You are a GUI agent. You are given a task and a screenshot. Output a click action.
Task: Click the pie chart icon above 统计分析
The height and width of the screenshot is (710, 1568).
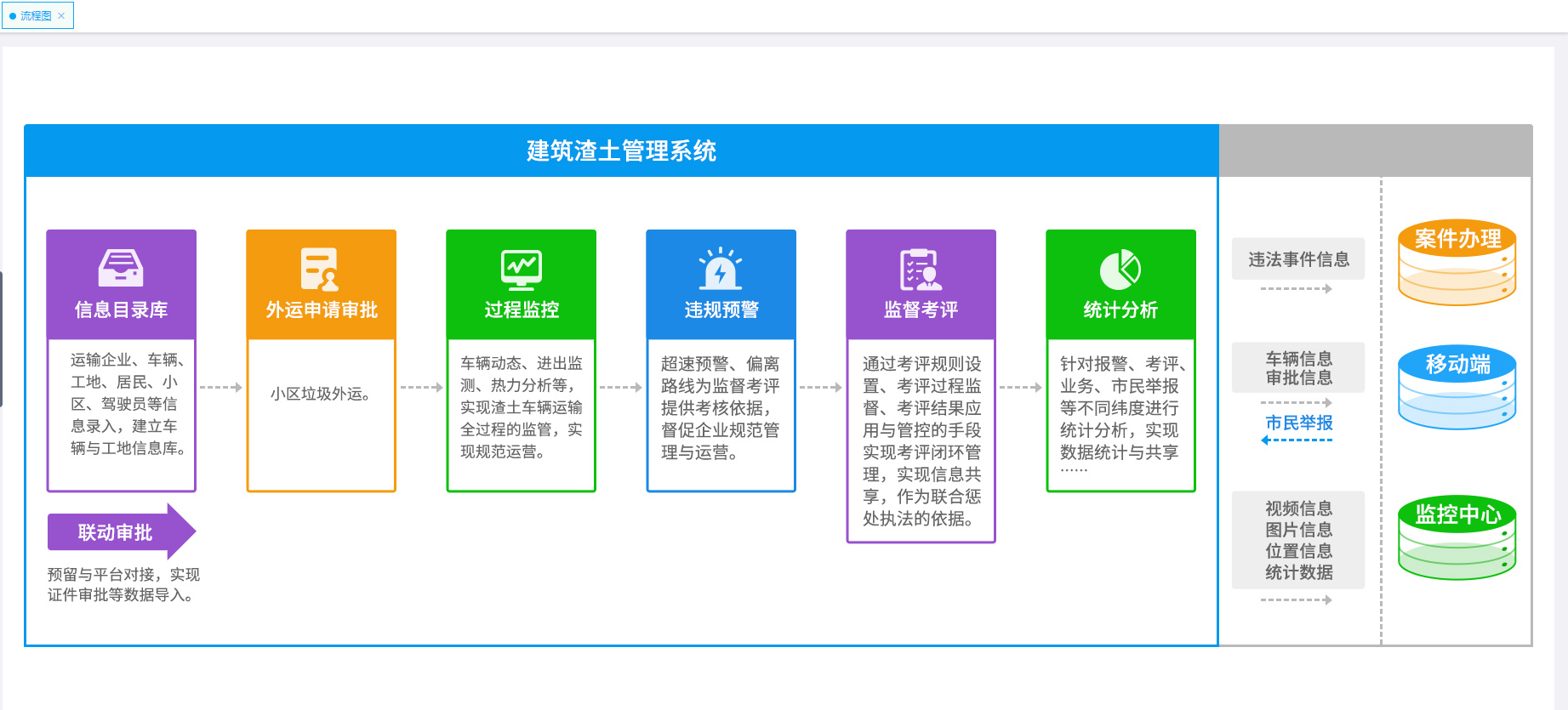(x=1120, y=269)
